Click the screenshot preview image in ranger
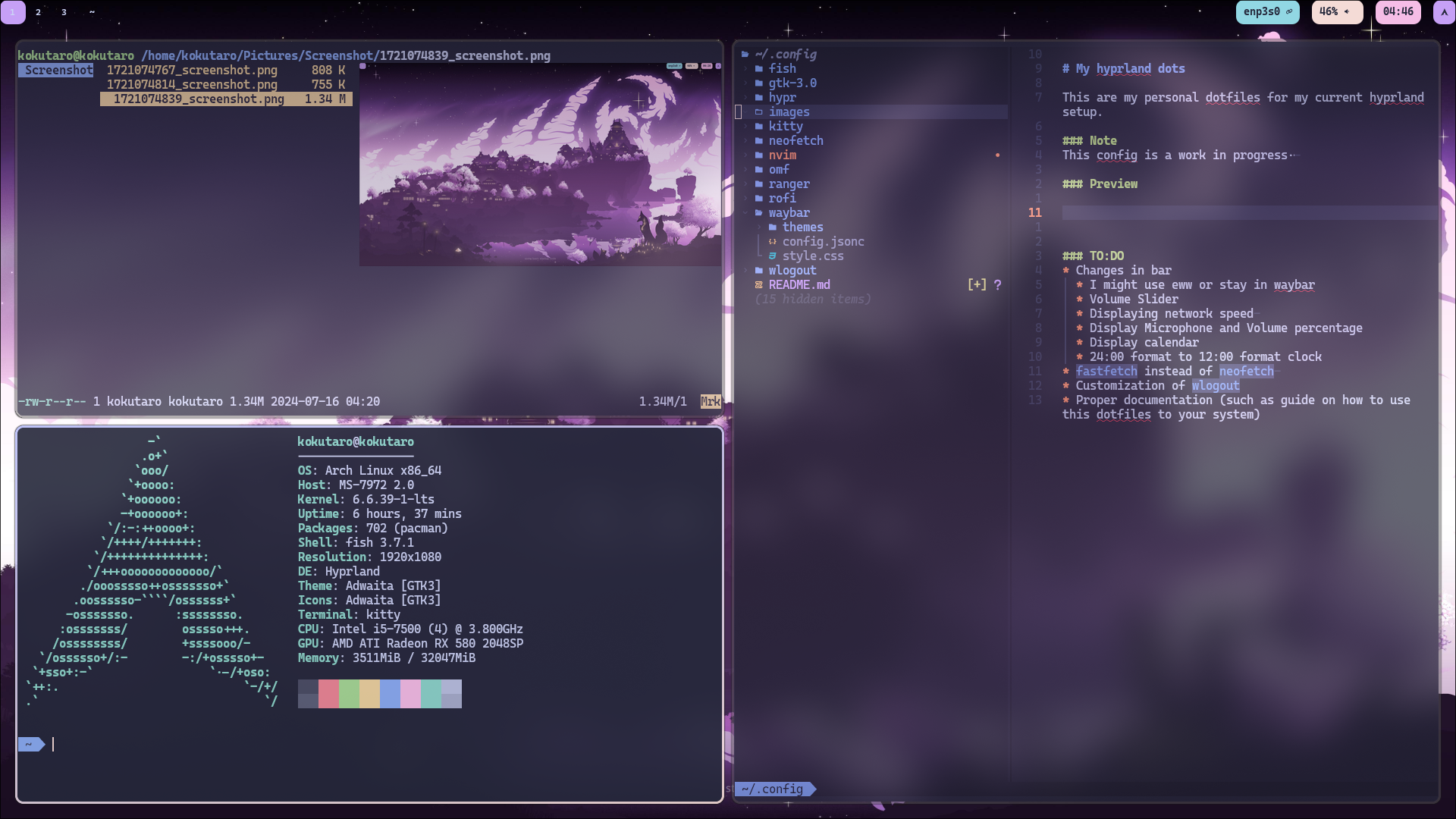 (x=540, y=165)
